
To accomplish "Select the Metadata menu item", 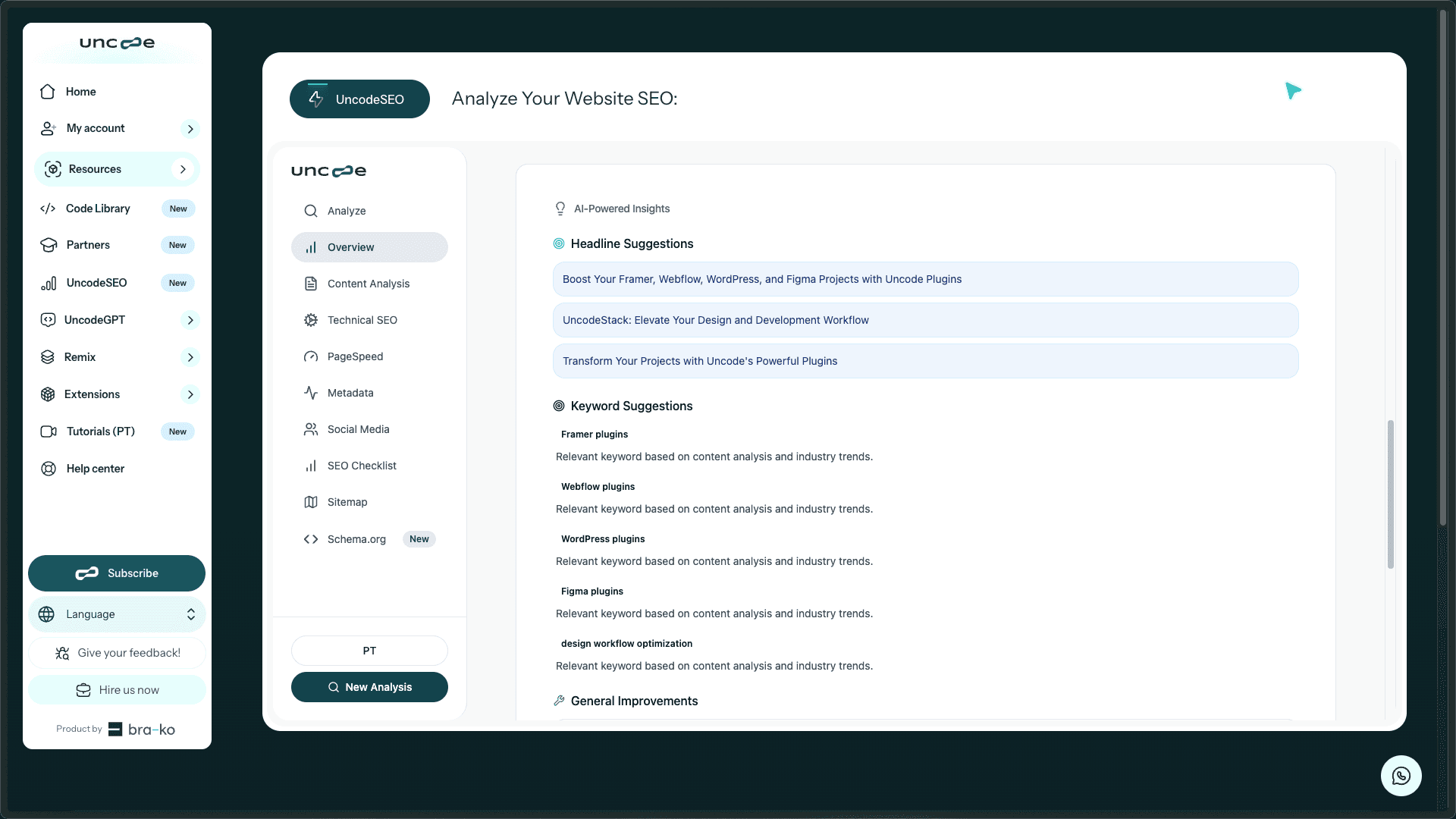I will 369,393.
